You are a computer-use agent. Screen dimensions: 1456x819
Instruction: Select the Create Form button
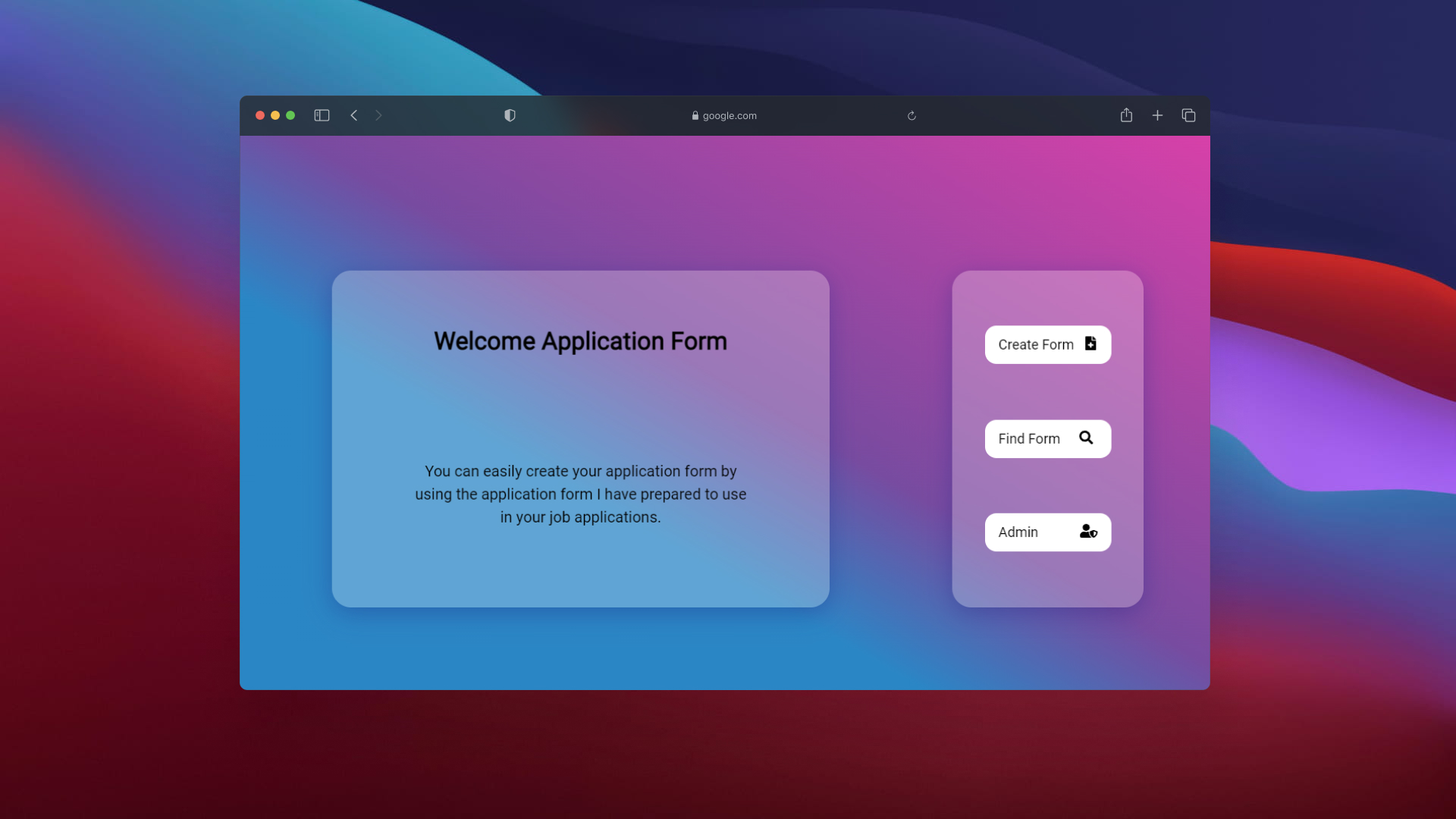pyautogui.click(x=1047, y=344)
